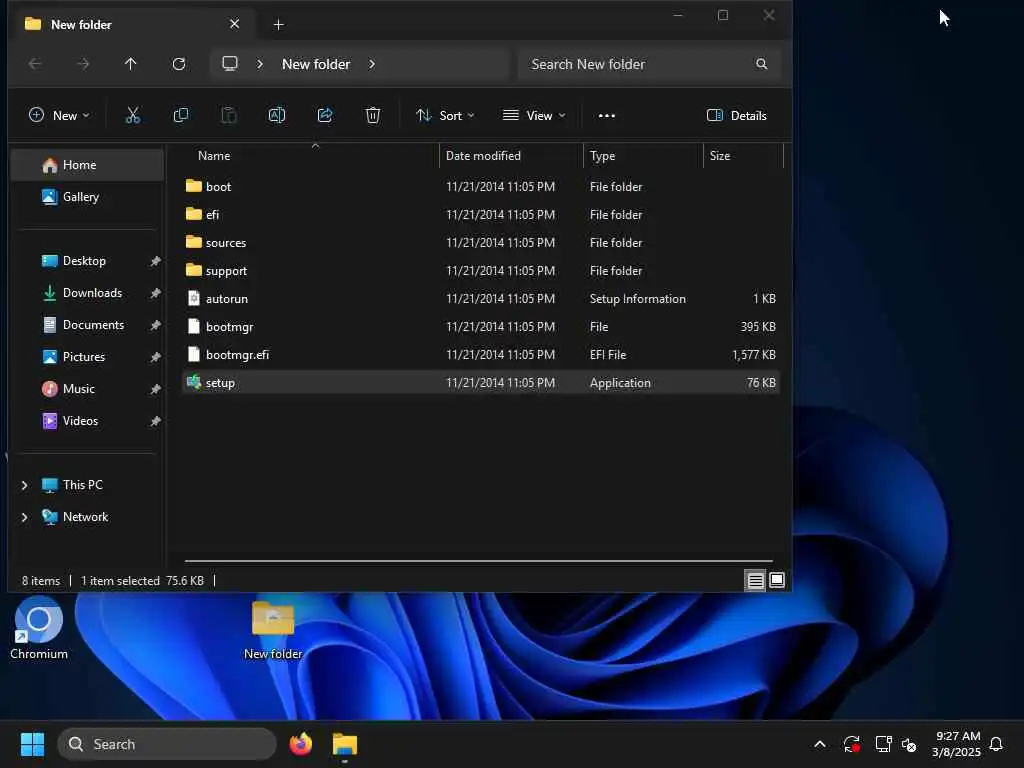Click the Paste clipboard icon
Image resolution: width=1024 pixels, height=768 pixels.
[229, 116]
